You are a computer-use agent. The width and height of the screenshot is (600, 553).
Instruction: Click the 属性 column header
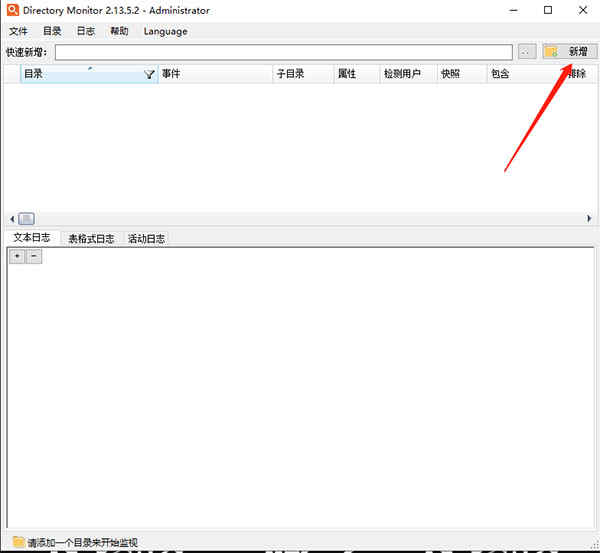click(357, 74)
